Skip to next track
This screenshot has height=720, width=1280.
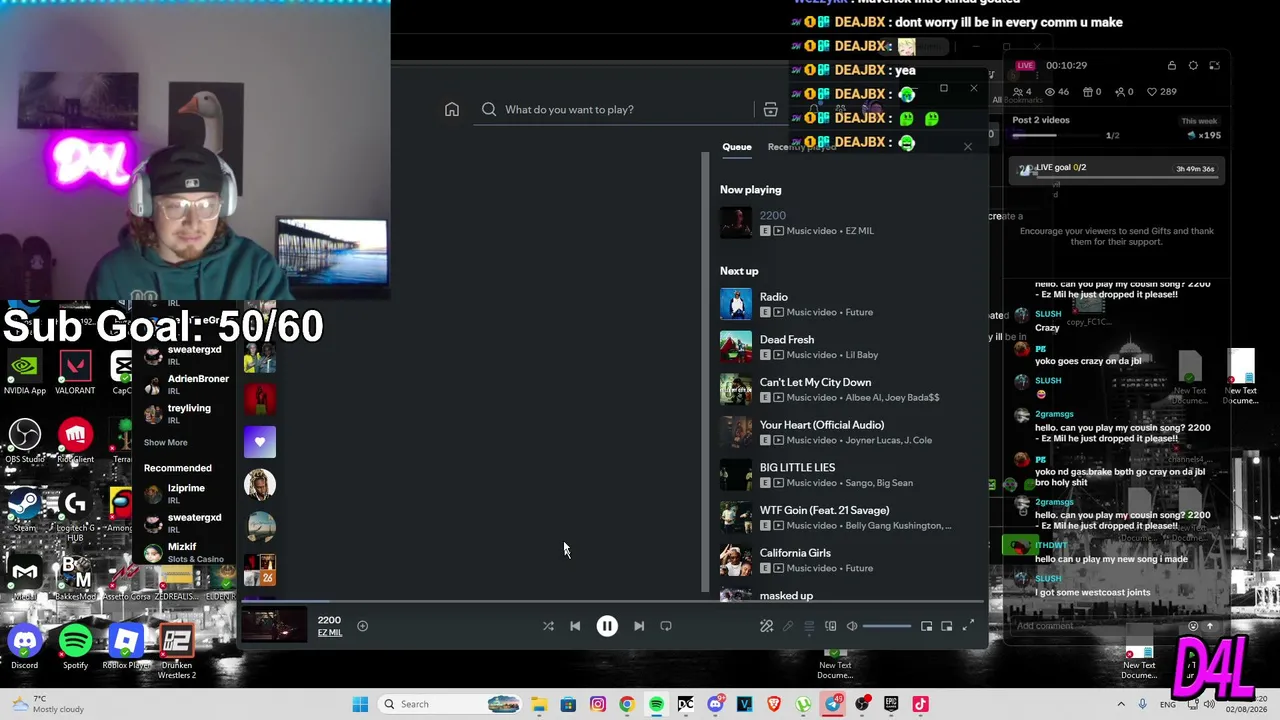639,626
